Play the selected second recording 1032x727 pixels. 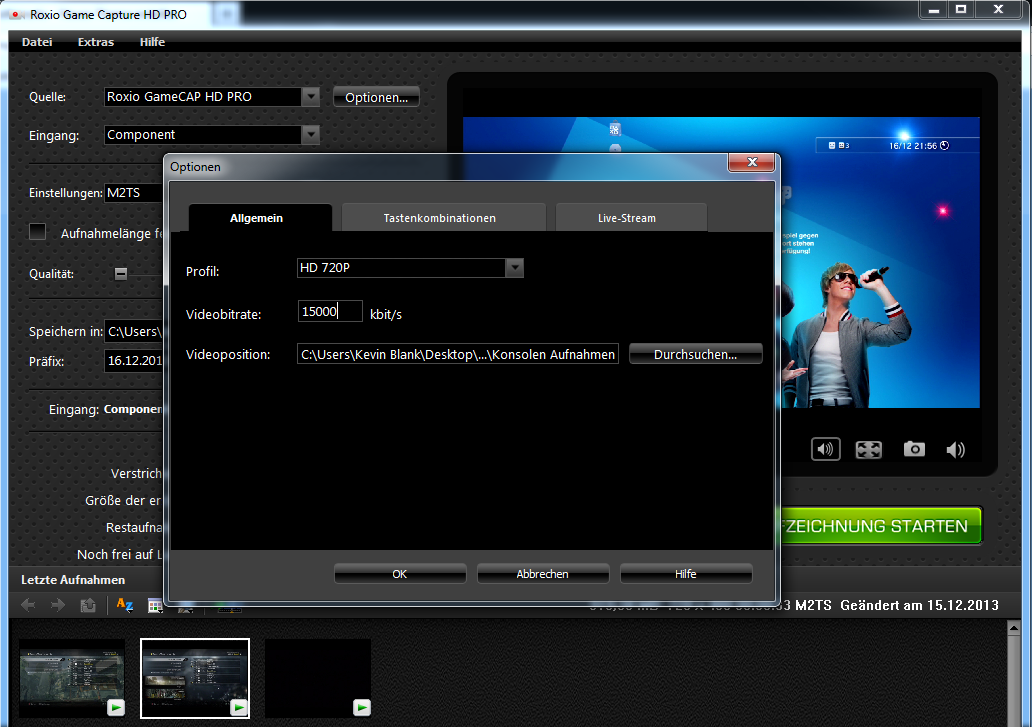tap(238, 707)
